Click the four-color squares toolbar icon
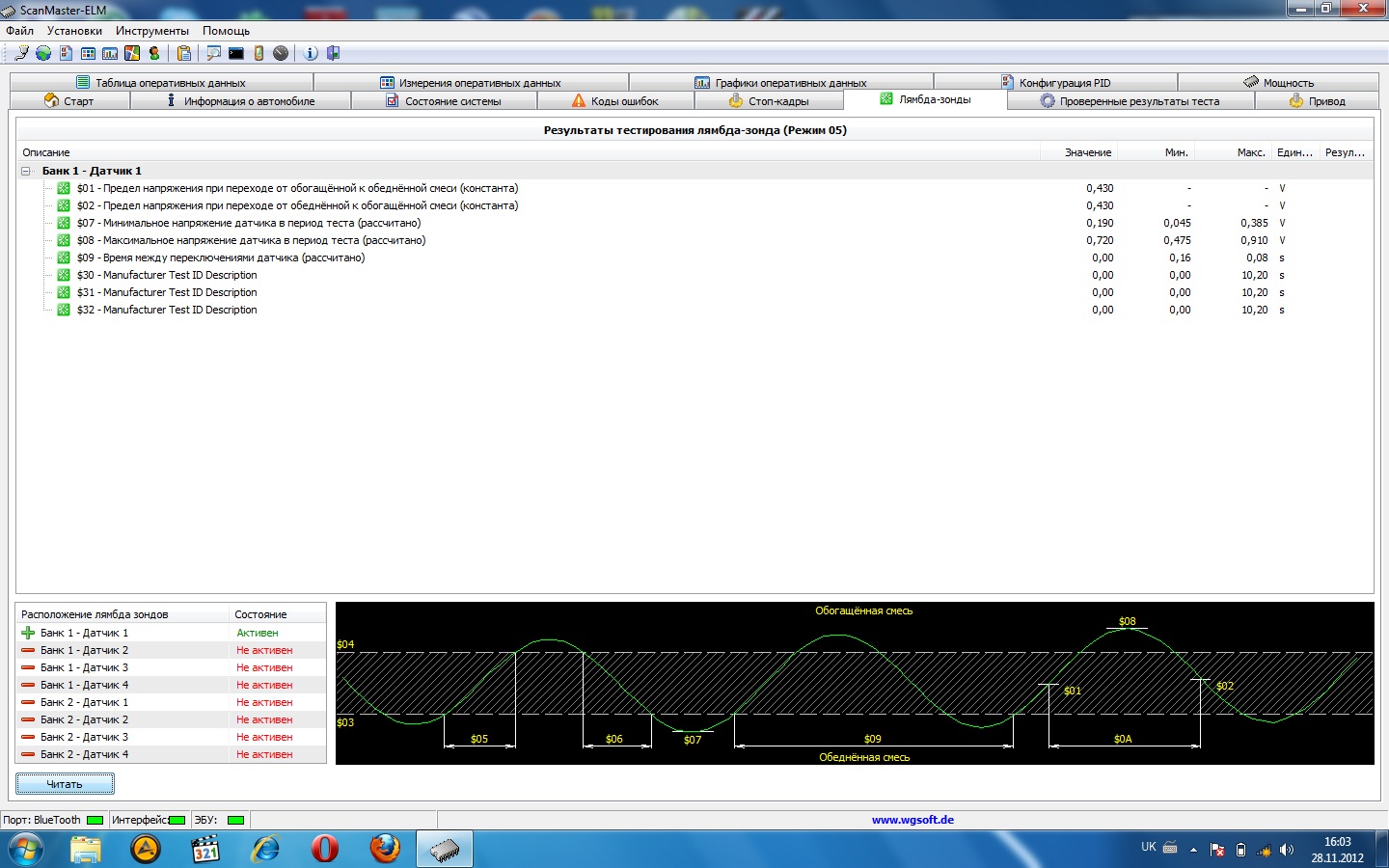 132,53
